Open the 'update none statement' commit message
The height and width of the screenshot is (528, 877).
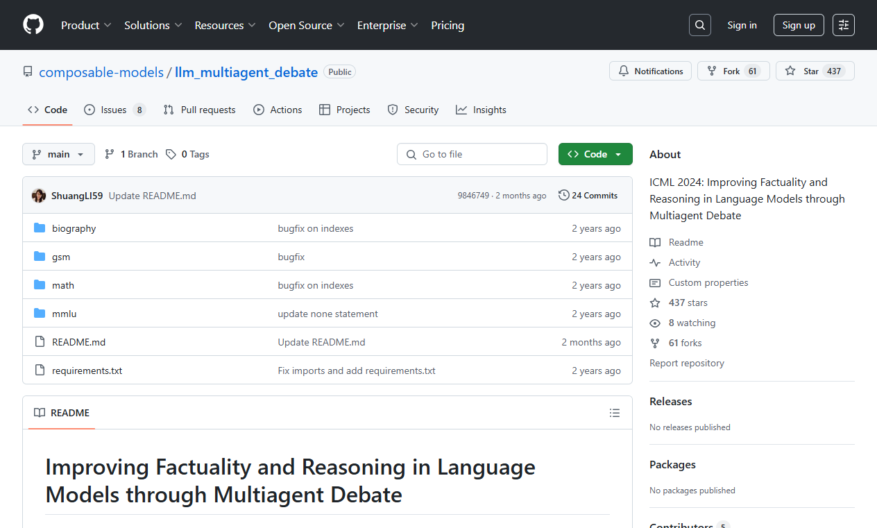[328, 314]
